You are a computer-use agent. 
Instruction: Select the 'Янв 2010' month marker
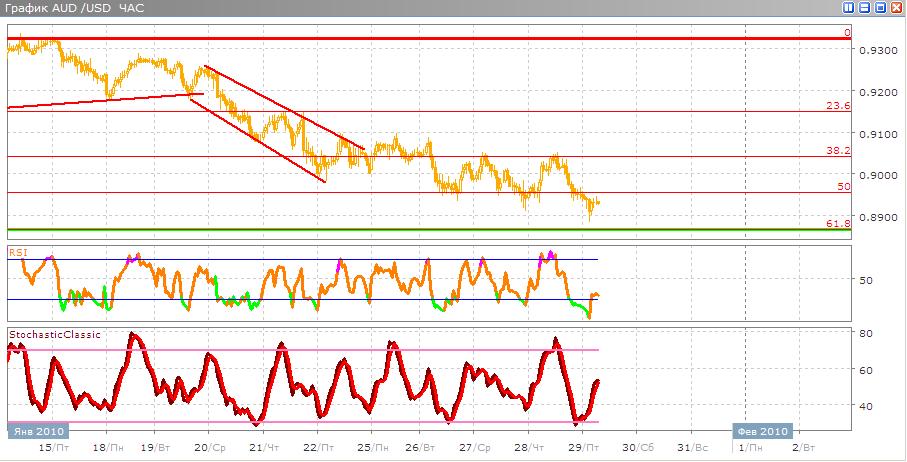pos(38,431)
